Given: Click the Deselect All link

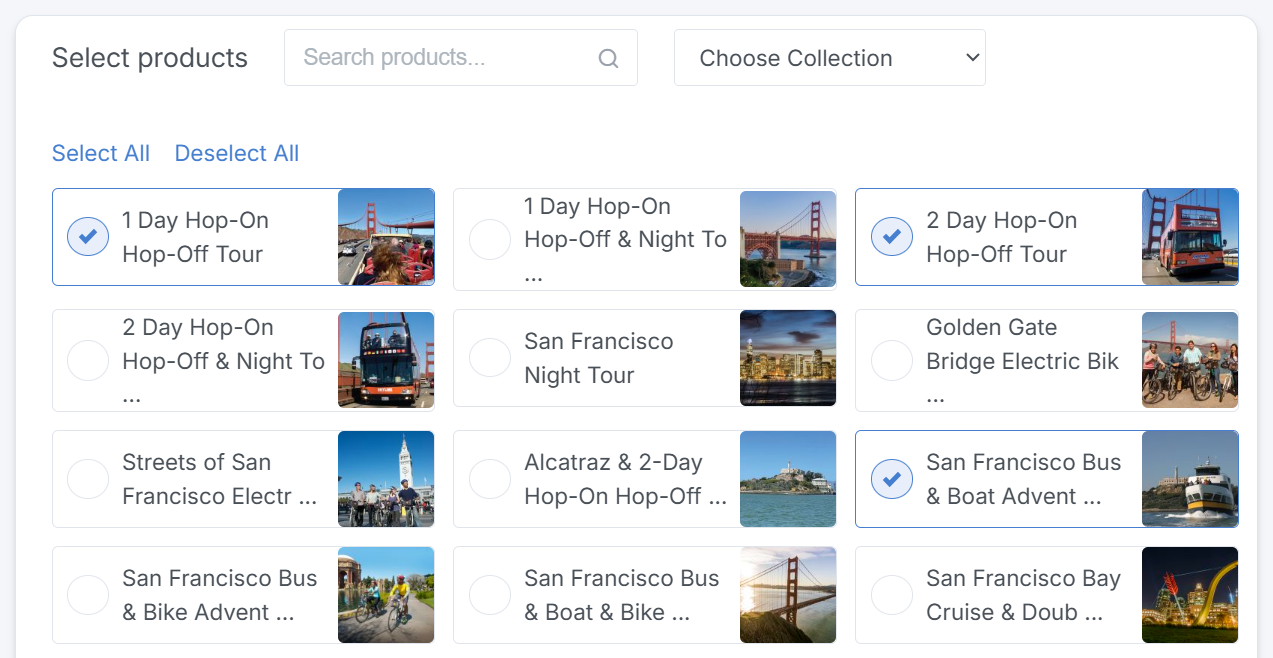Looking at the screenshot, I should tap(237, 153).
